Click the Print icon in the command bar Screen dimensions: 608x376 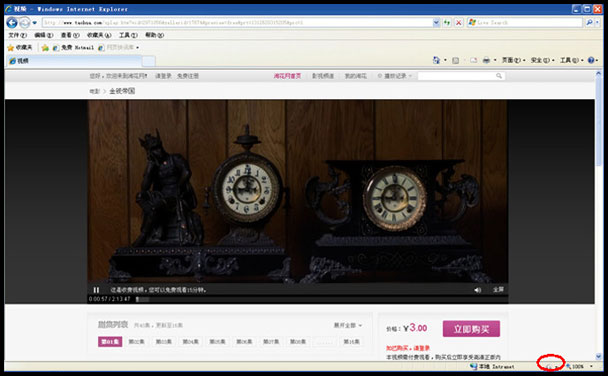click(486, 60)
